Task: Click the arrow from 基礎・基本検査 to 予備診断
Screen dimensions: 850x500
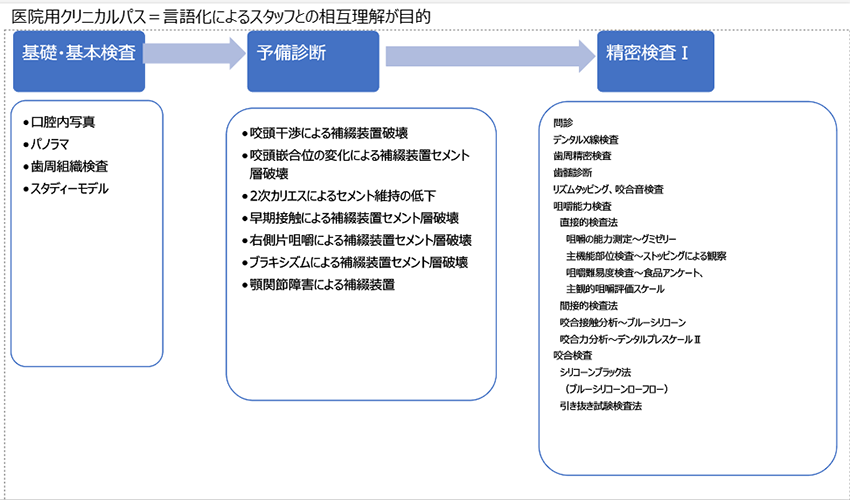Action: [195, 53]
